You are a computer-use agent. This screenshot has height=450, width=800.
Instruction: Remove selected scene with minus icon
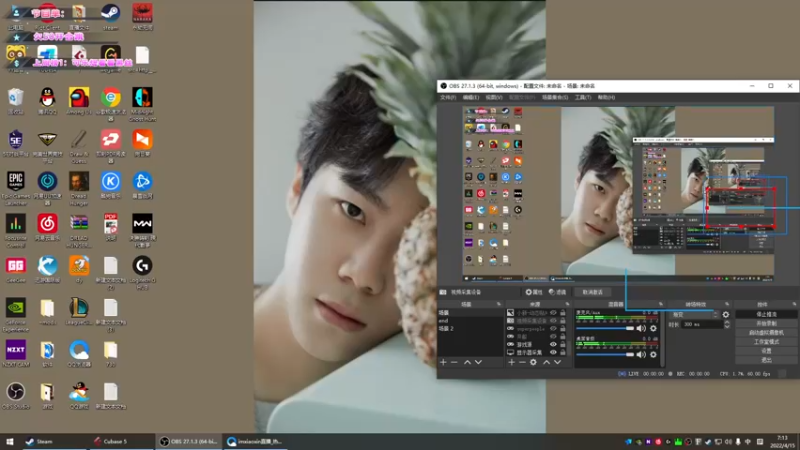pos(454,362)
